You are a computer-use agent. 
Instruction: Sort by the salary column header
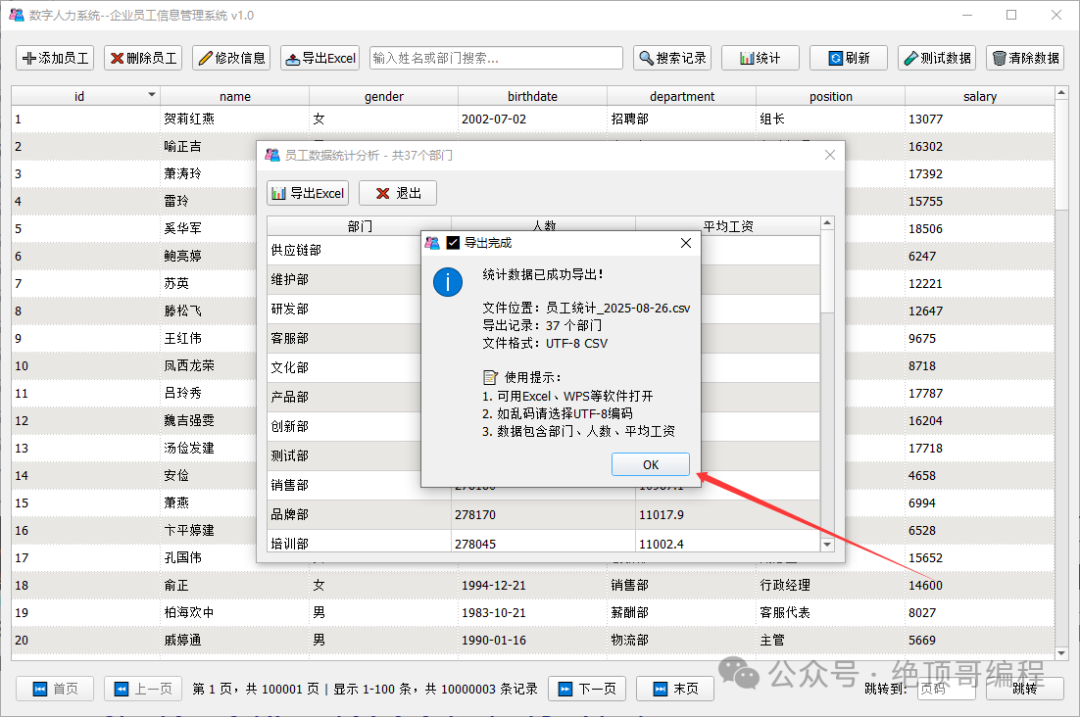(979, 96)
